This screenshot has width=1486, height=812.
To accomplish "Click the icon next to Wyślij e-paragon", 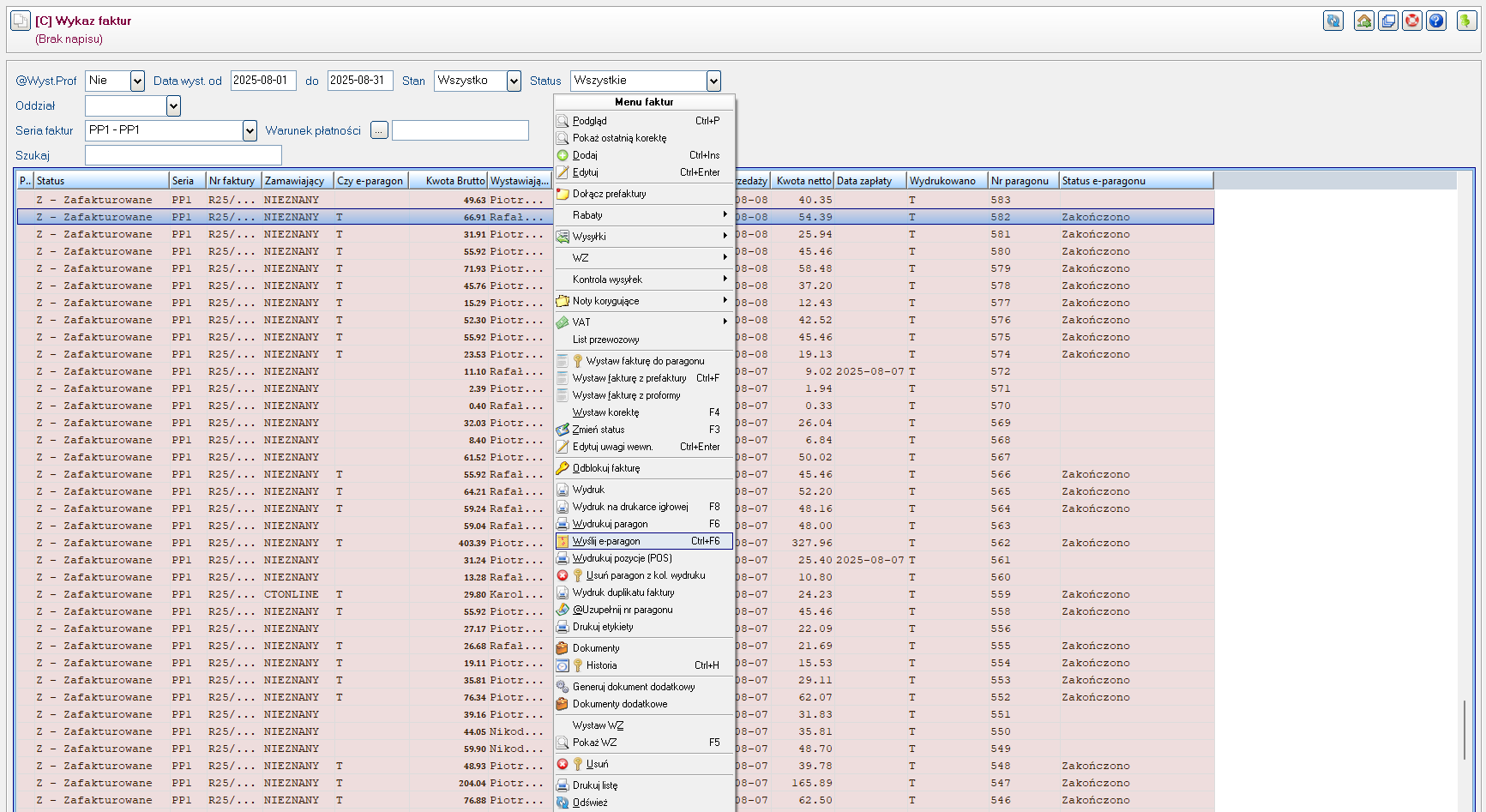I will pos(563,541).
